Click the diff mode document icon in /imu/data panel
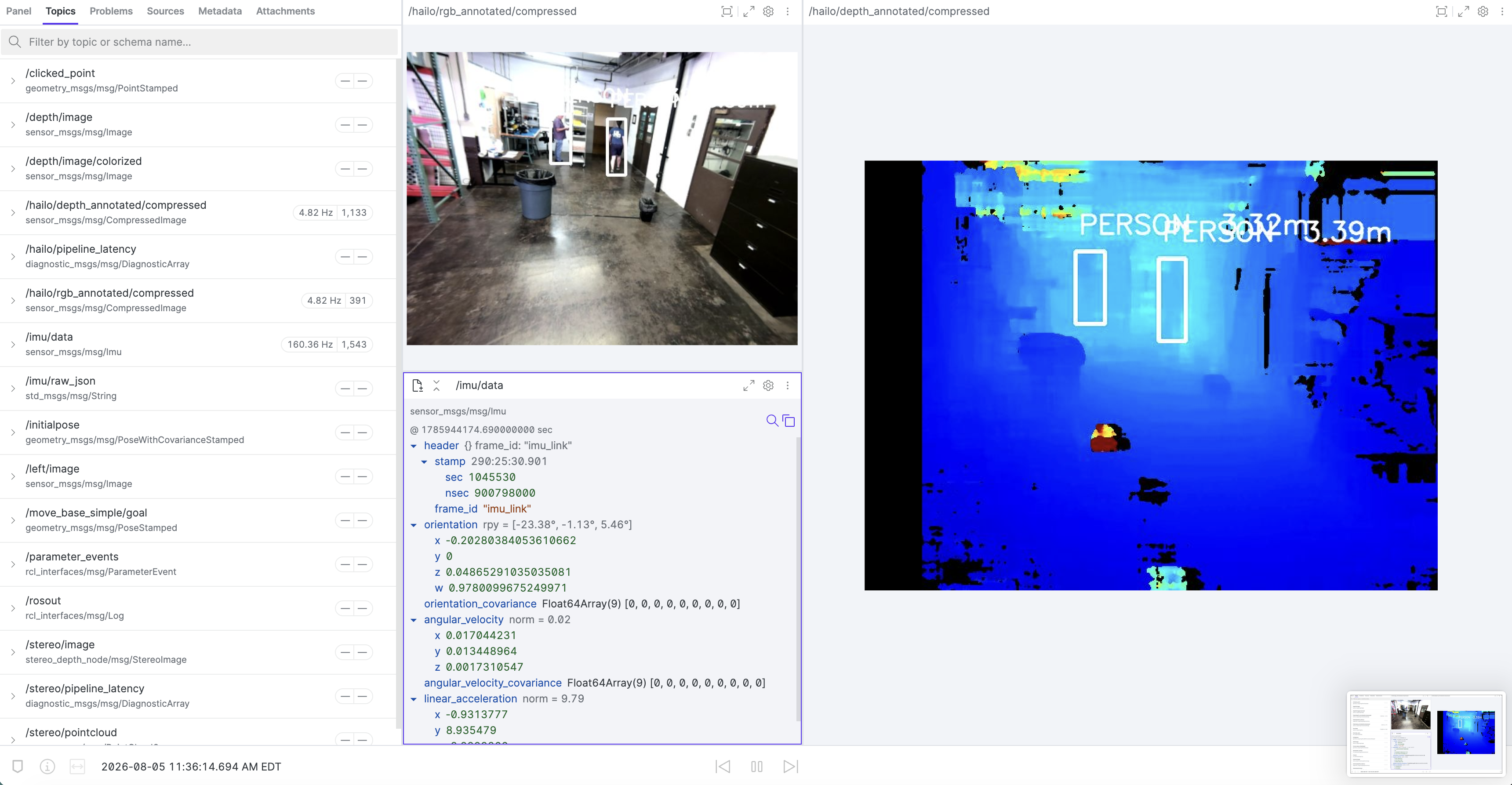Image resolution: width=1512 pixels, height=785 pixels. point(417,385)
